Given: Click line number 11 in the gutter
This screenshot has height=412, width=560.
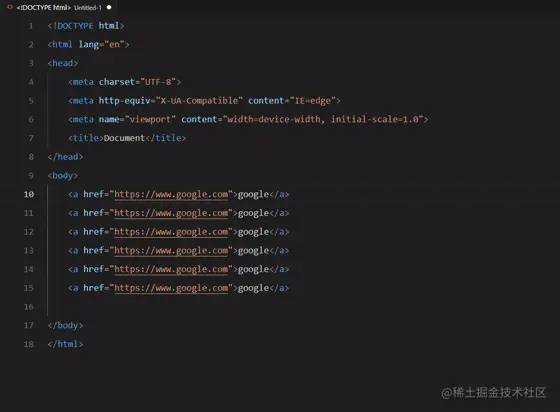Looking at the screenshot, I should (29, 213).
